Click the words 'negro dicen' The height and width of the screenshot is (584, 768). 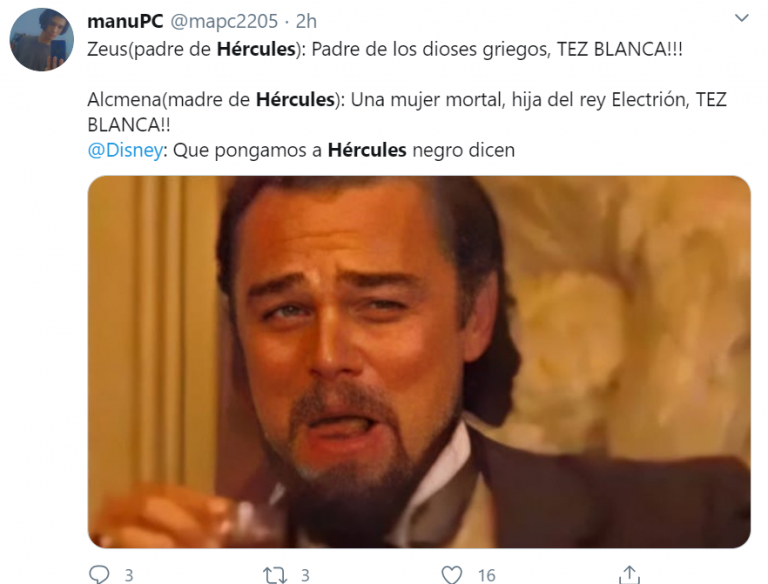click(x=463, y=150)
